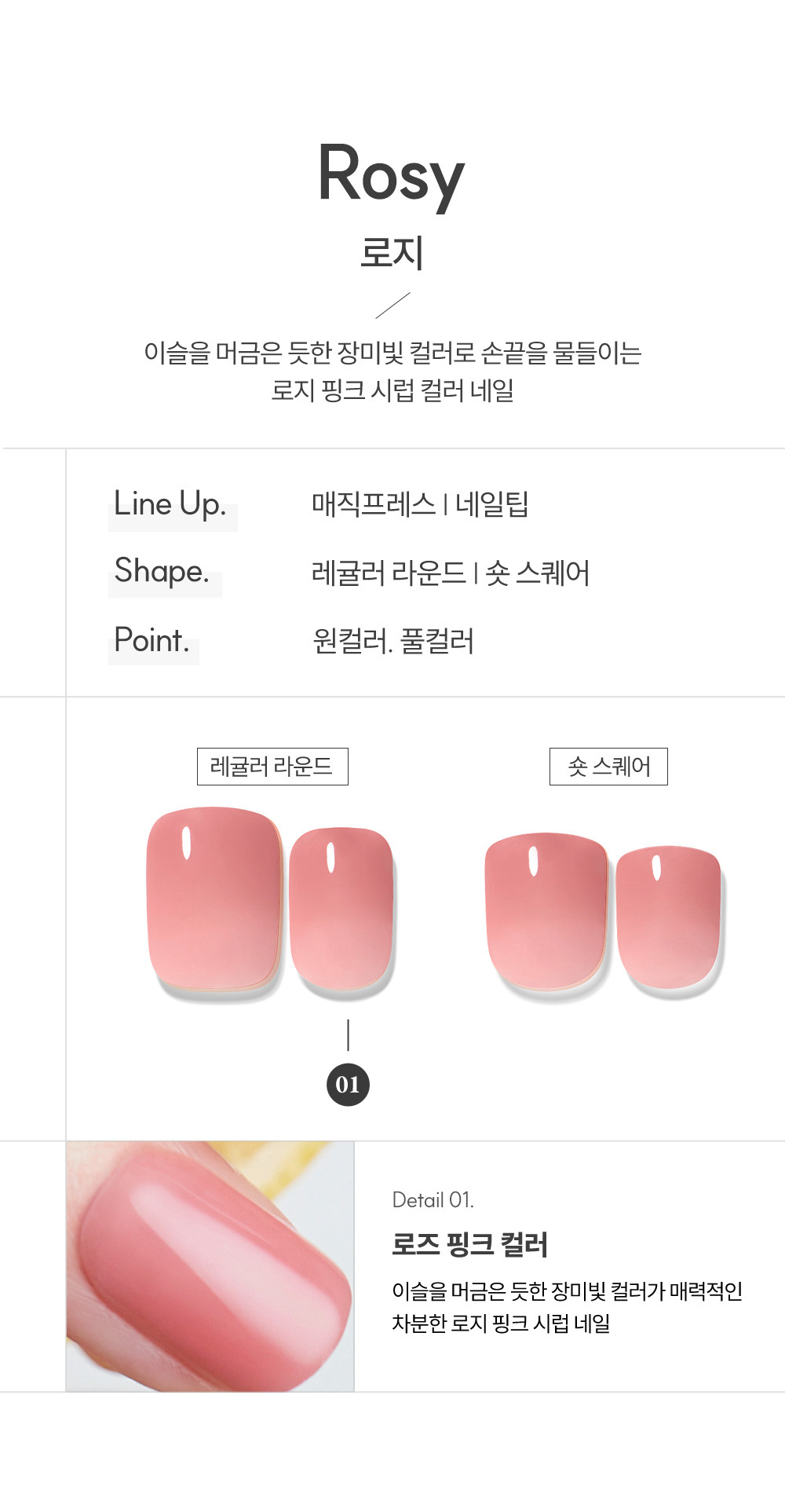Select the boxed 레귤러 라운드 label
Image resolution: width=785 pixels, height=1512 pixels.
tap(272, 767)
